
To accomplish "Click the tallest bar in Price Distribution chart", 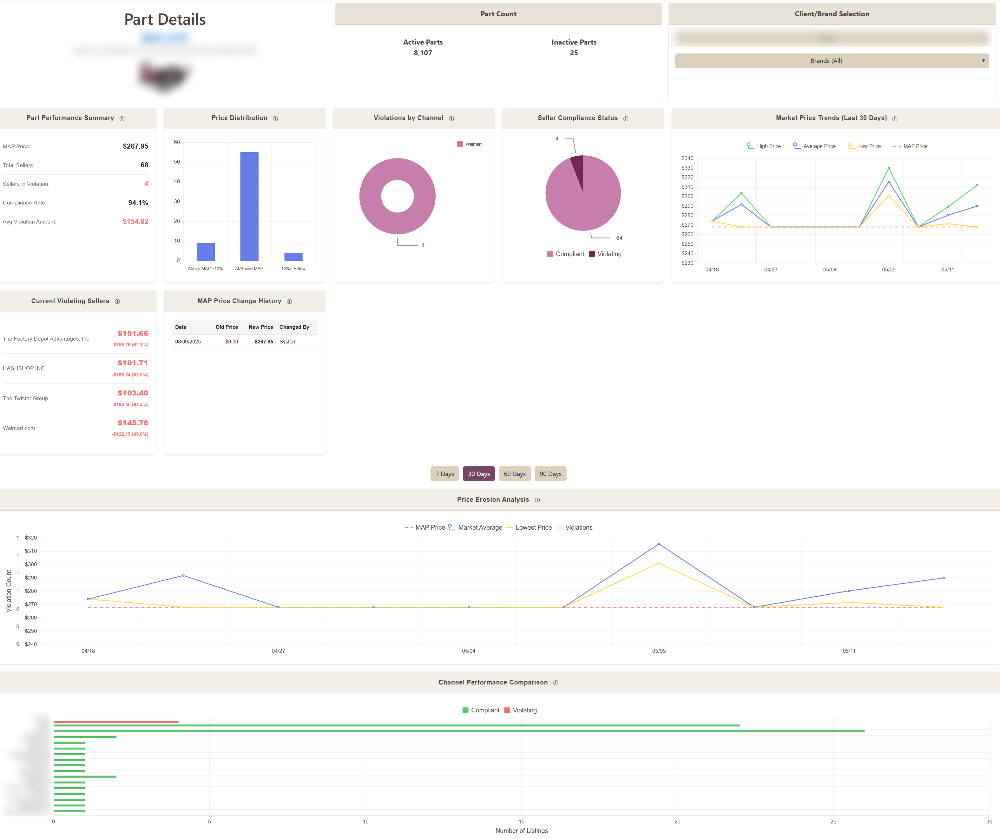I will click(249, 207).
